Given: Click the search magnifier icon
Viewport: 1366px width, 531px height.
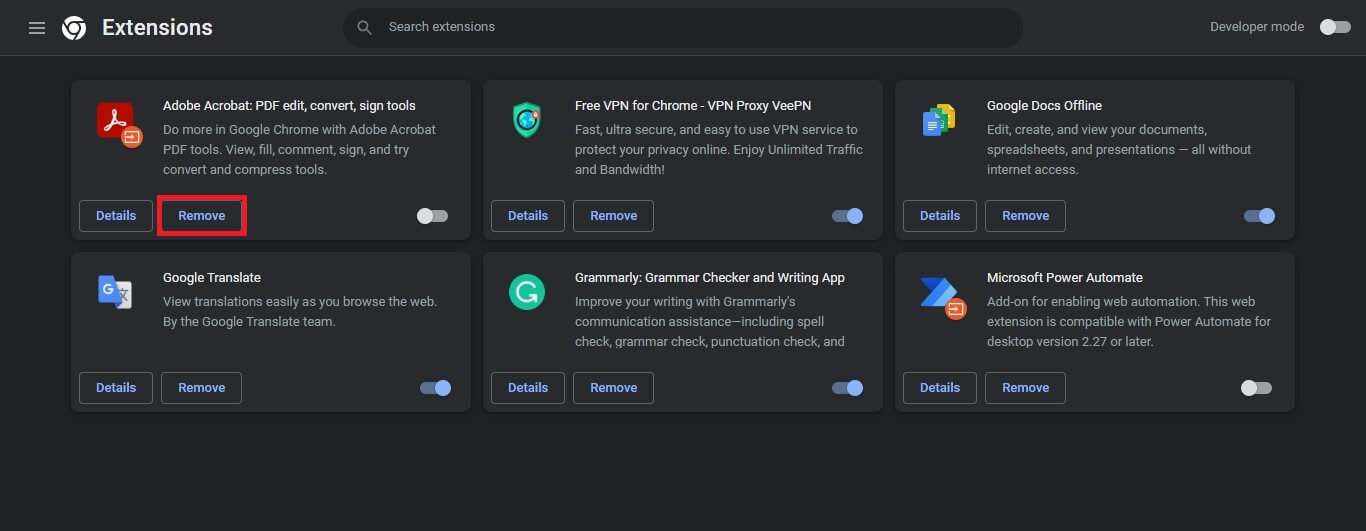Looking at the screenshot, I should tap(365, 27).
